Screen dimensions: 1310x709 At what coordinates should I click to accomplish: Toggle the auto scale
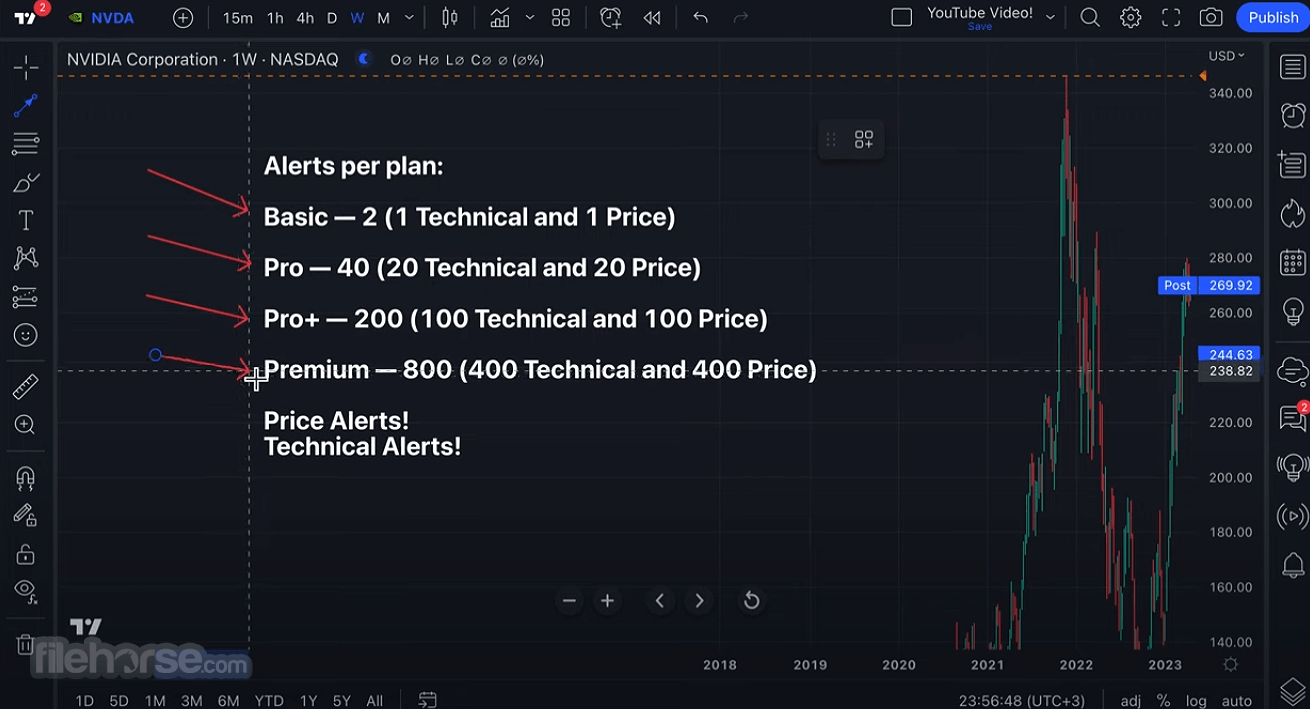(x=1237, y=701)
